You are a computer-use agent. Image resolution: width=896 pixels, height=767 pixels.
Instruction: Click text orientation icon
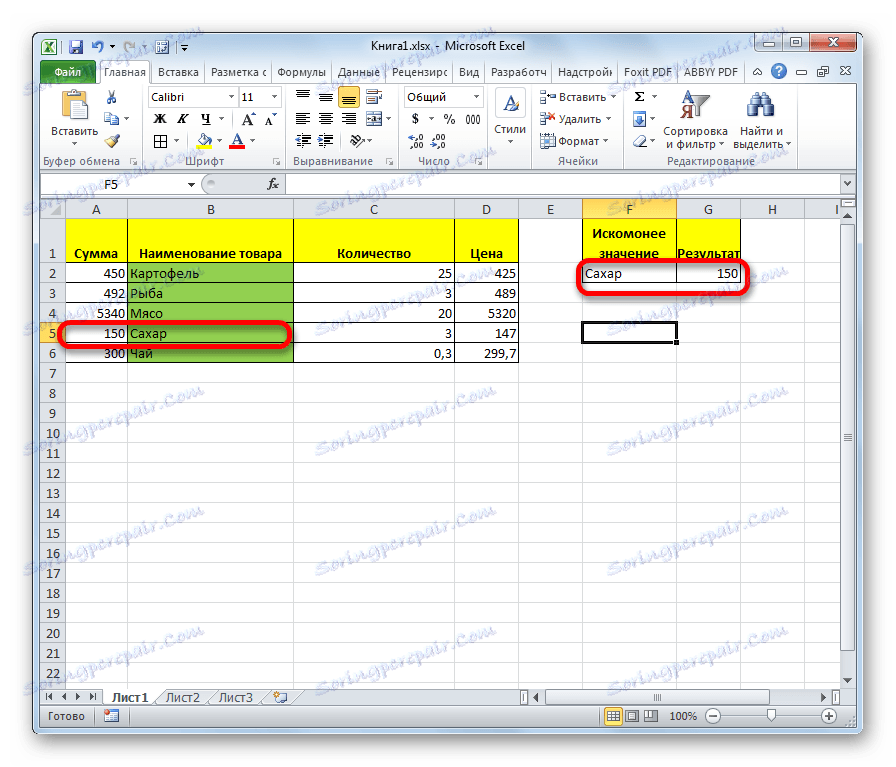[357, 141]
